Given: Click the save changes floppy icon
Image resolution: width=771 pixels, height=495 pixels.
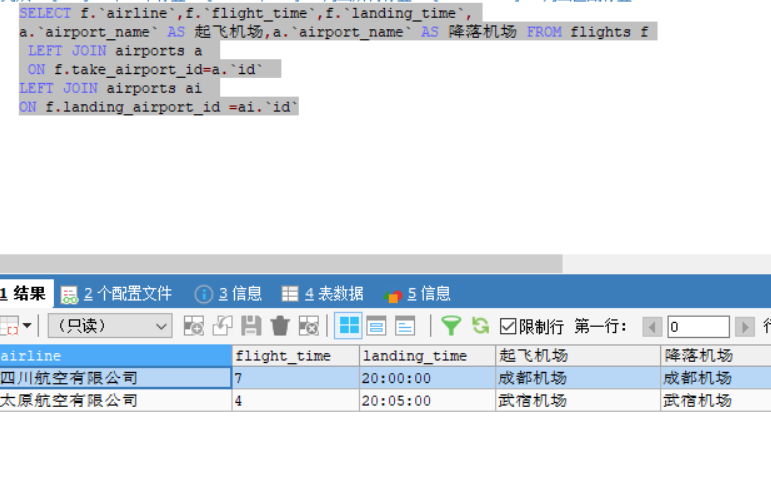Looking at the screenshot, I should 251,326.
